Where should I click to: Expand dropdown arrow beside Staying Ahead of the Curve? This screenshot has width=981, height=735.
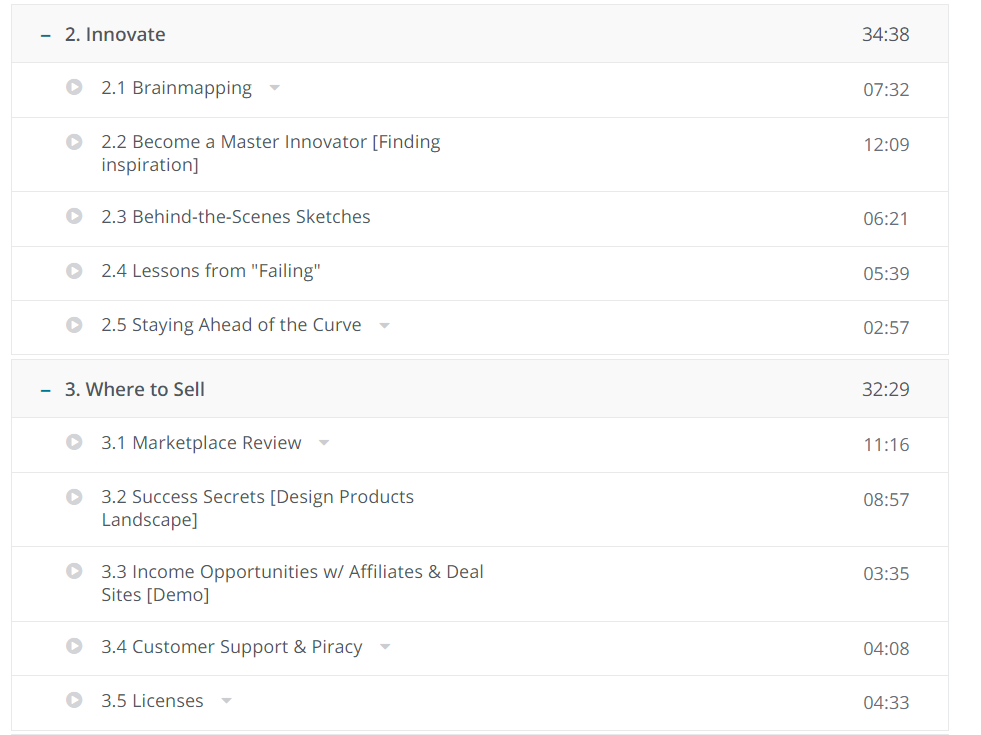pos(385,326)
